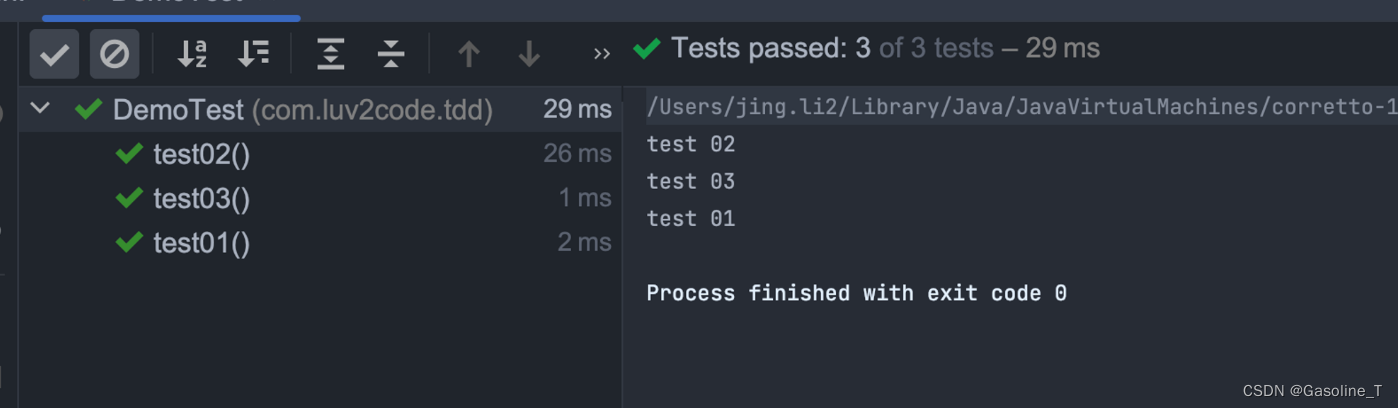Click the Sort Alphabetically icon
This screenshot has width=1398, height=408.
click(192, 53)
